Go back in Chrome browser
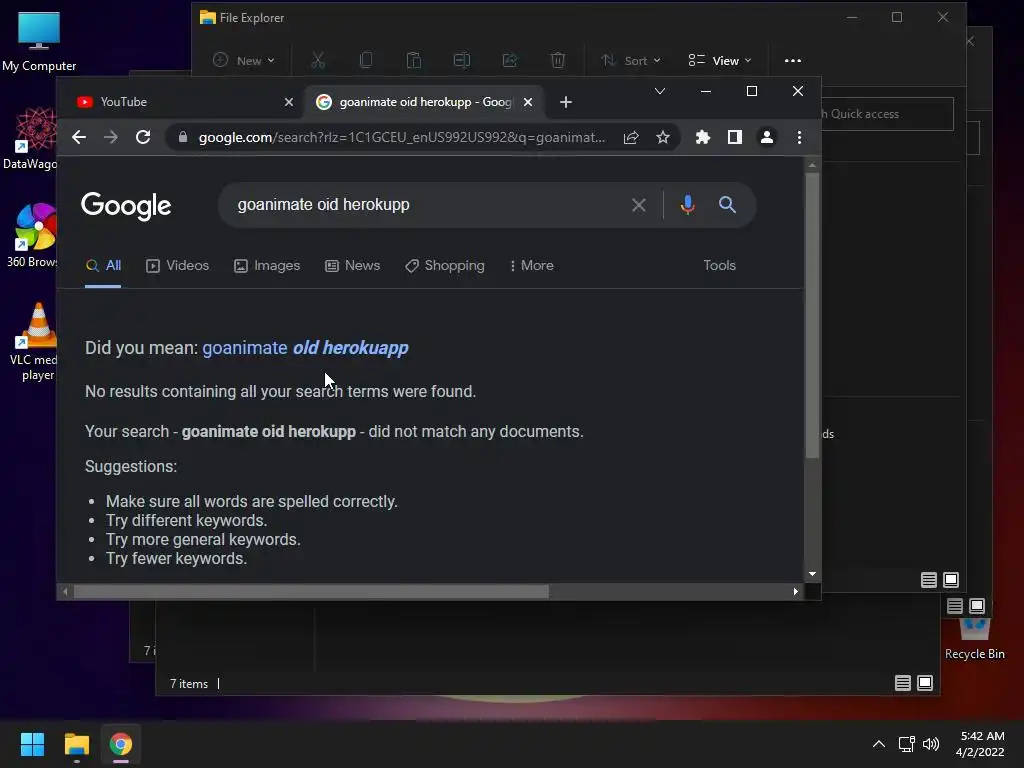This screenshot has width=1024, height=768. 79,137
